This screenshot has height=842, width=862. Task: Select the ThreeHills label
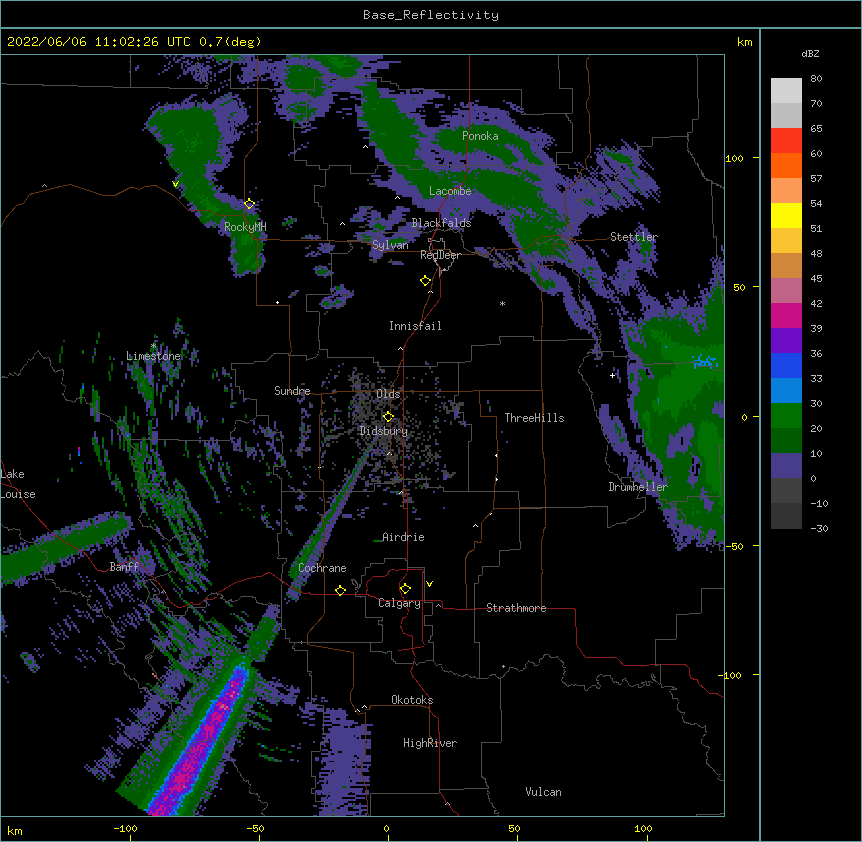coord(534,418)
